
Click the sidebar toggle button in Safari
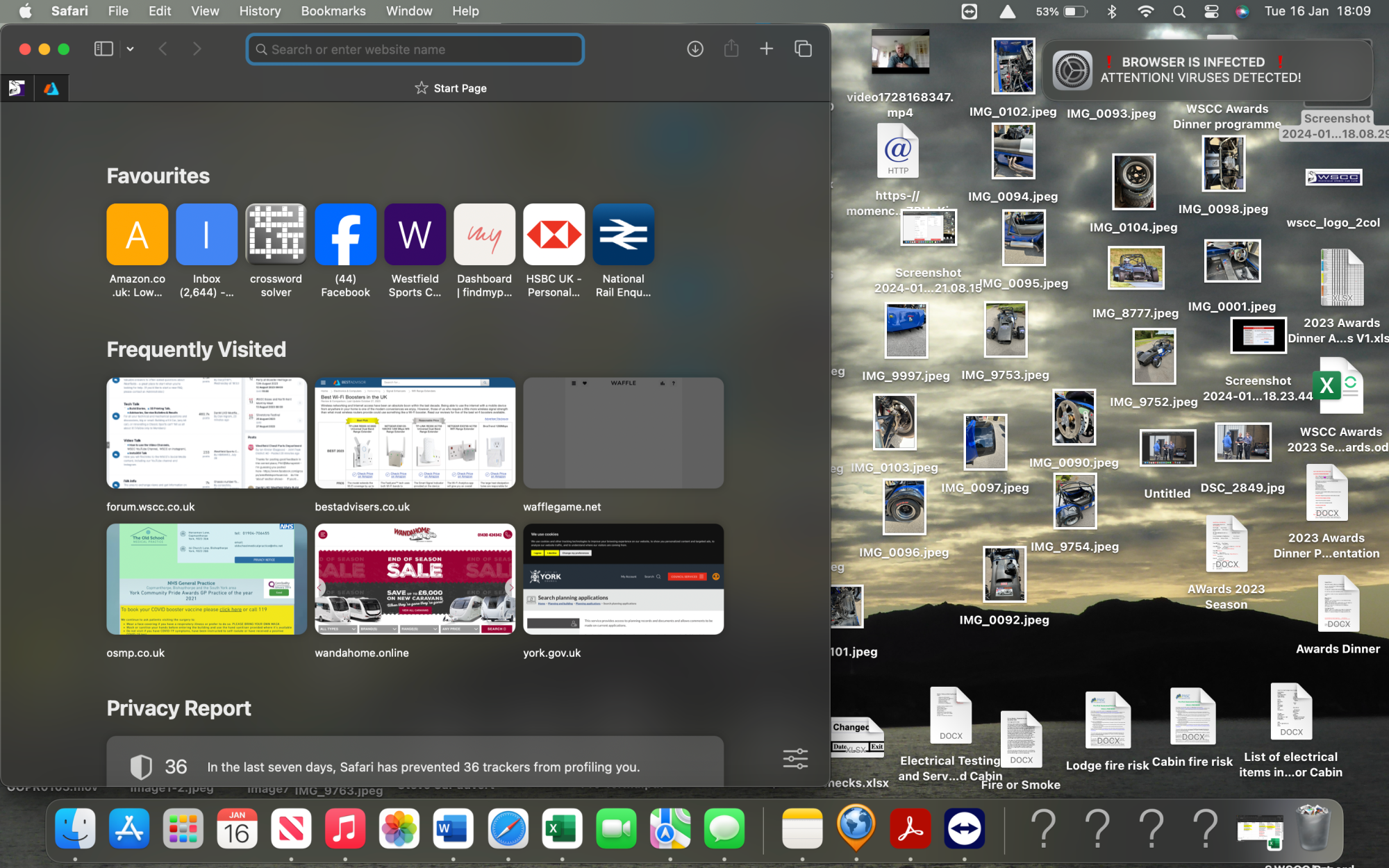(x=102, y=49)
